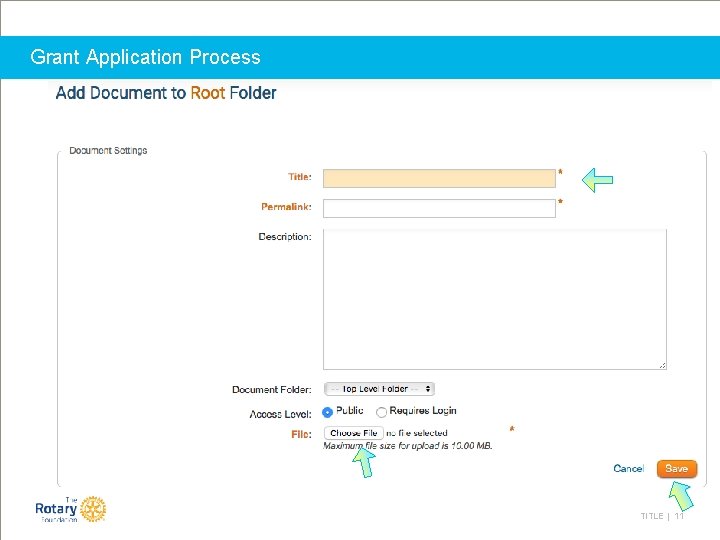Click the Cancel link

click(629, 468)
